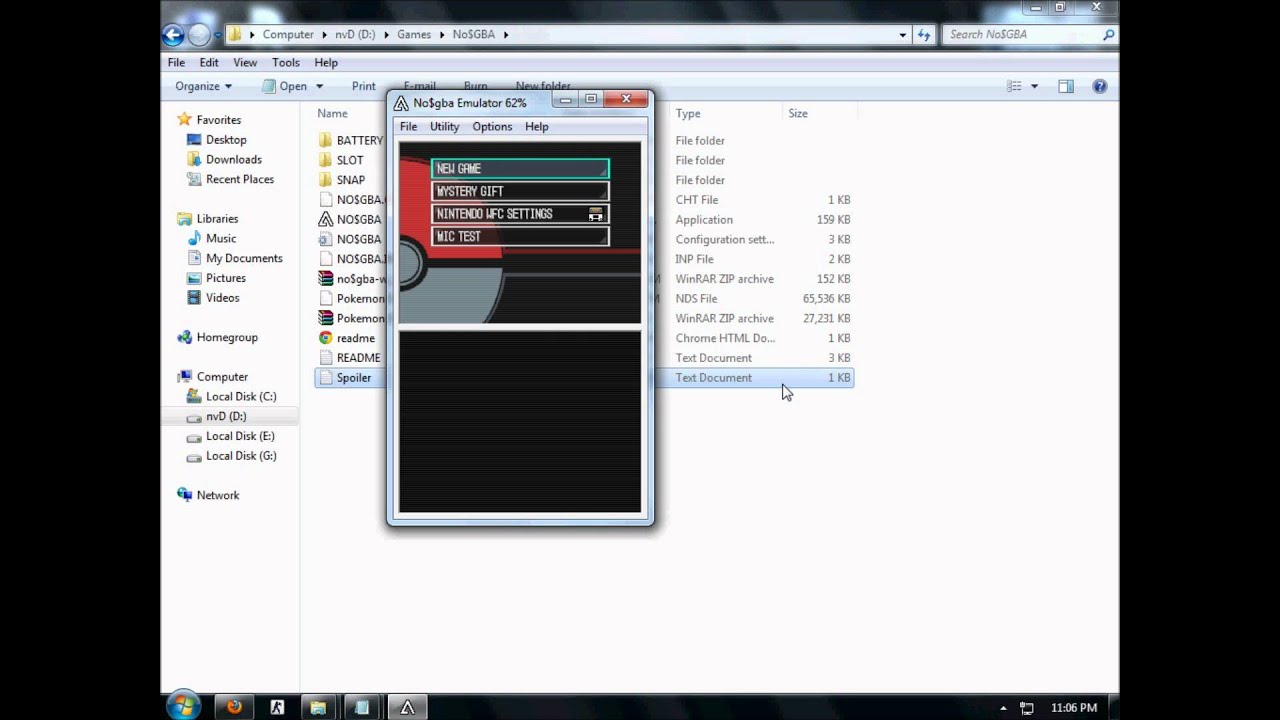Change view using the views icon
The height and width of the screenshot is (720, 1280).
coord(1015,87)
